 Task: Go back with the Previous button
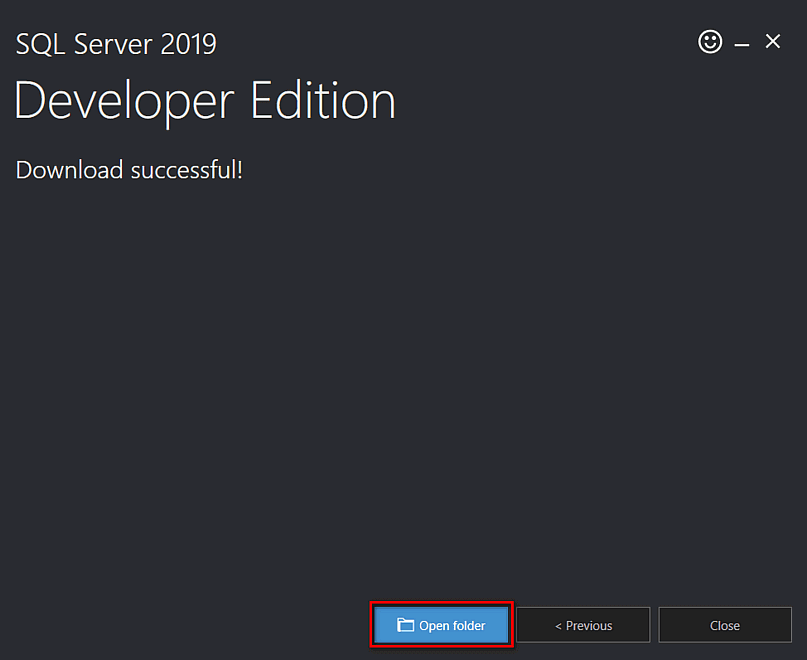[583, 625]
